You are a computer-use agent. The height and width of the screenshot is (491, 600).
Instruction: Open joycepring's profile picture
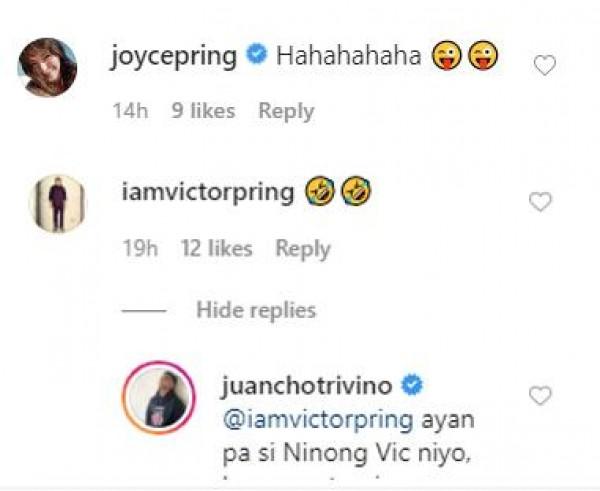pyautogui.click(x=47, y=67)
